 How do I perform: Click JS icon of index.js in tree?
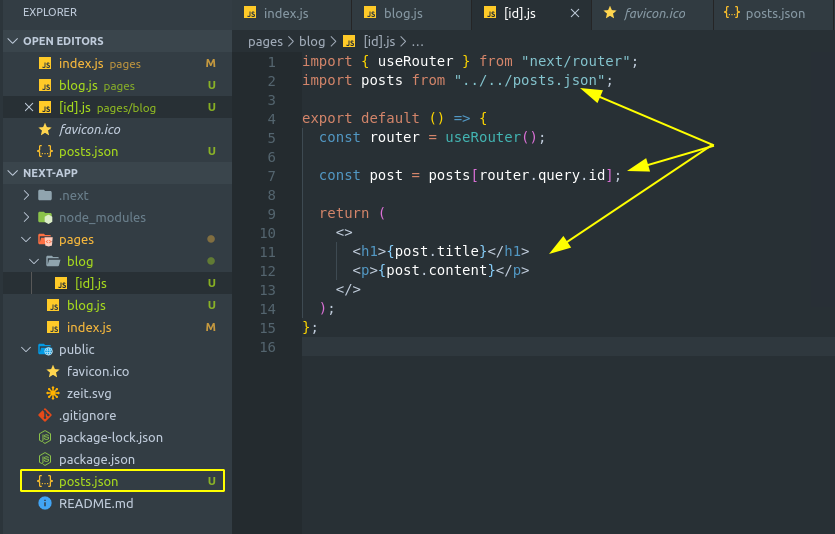(x=53, y=327)
